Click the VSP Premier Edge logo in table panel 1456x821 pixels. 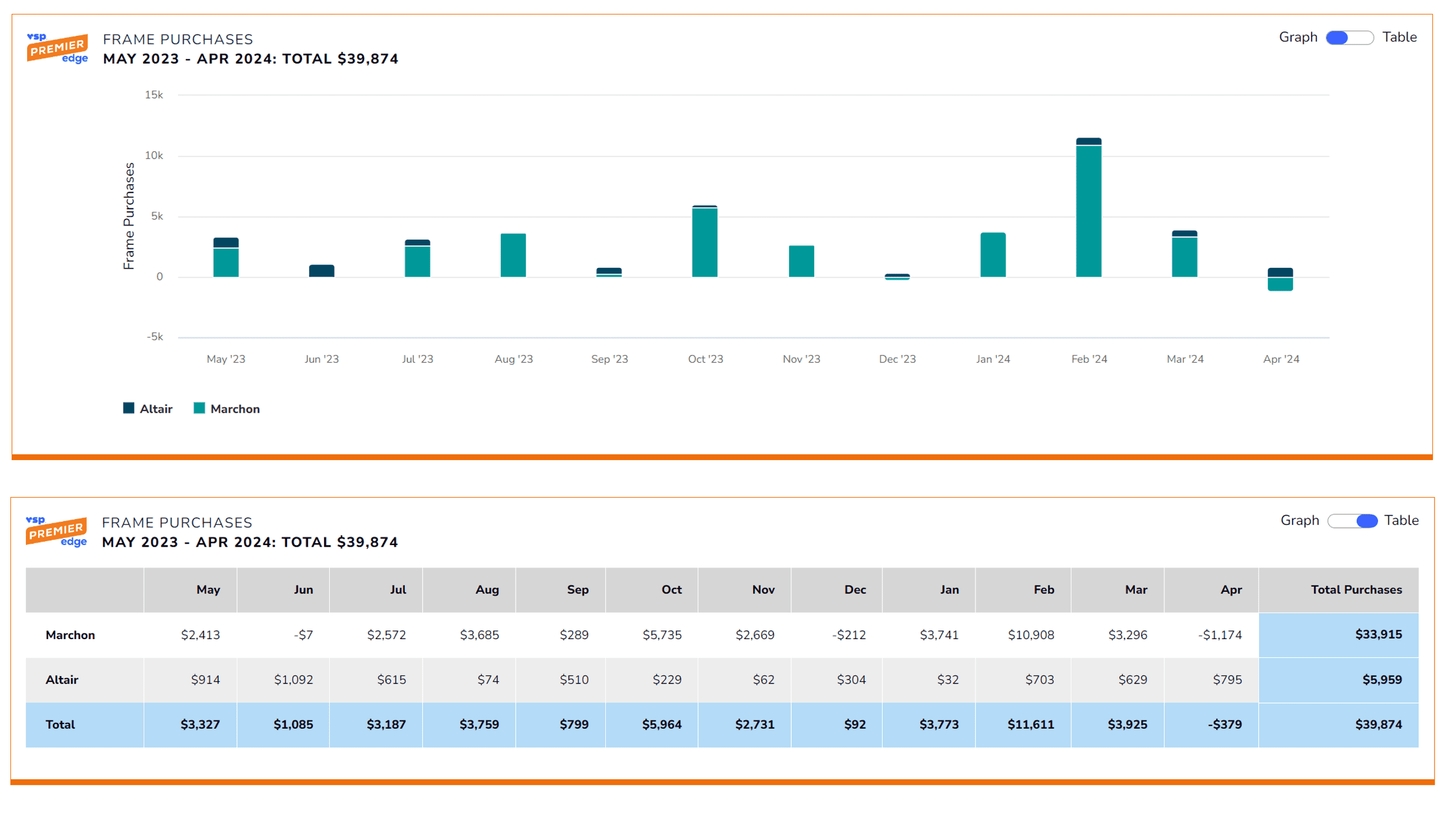[56, 531]
